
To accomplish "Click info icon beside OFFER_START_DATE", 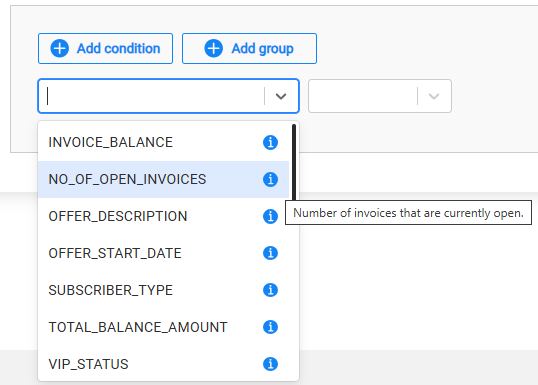I will [x=270, y=253].
